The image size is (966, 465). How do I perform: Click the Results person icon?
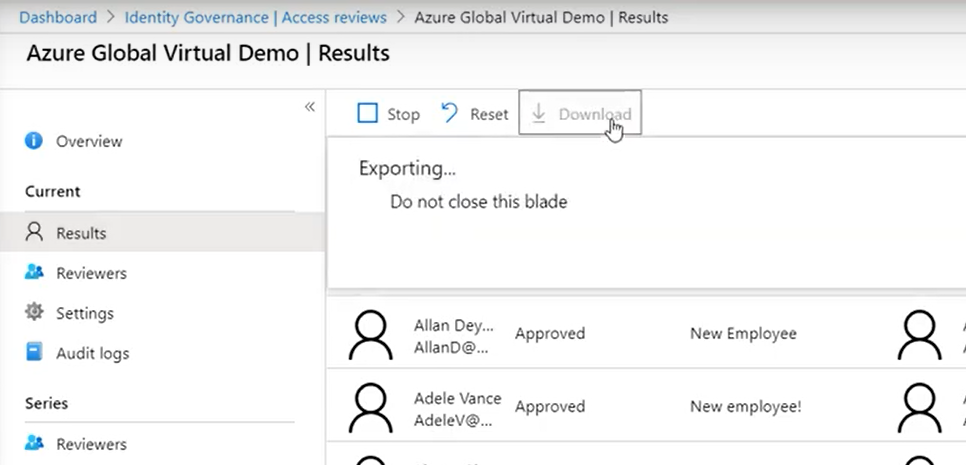pos(34,232)
